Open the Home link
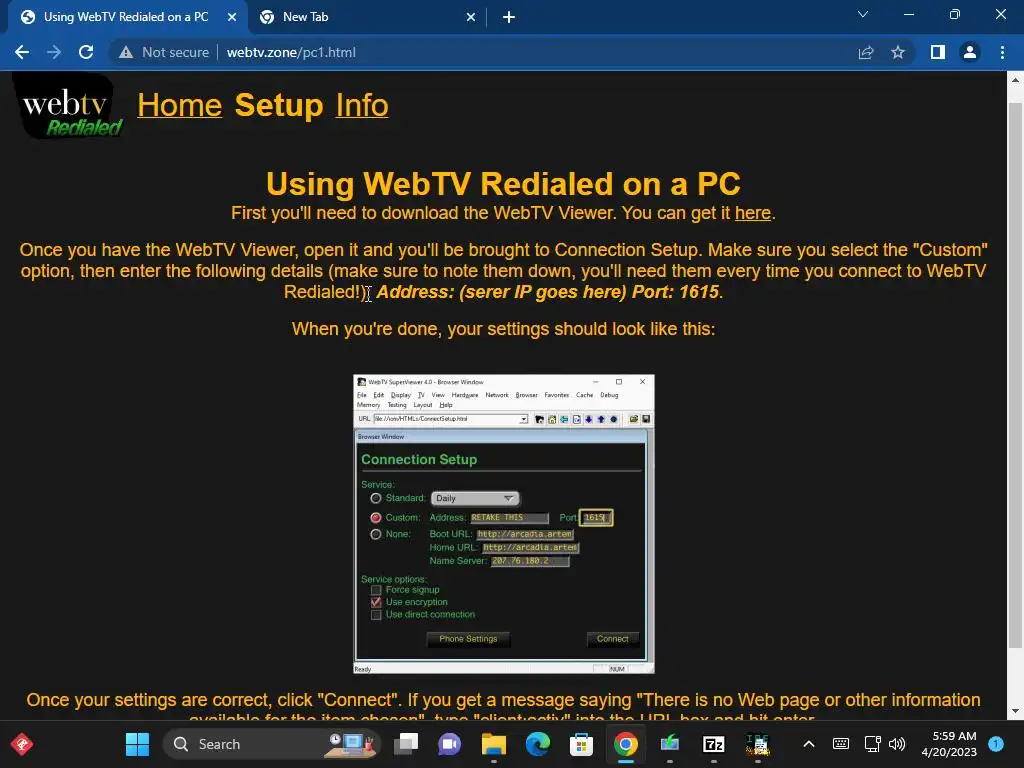Viewport: 1024px width, 768px height. 180,106
